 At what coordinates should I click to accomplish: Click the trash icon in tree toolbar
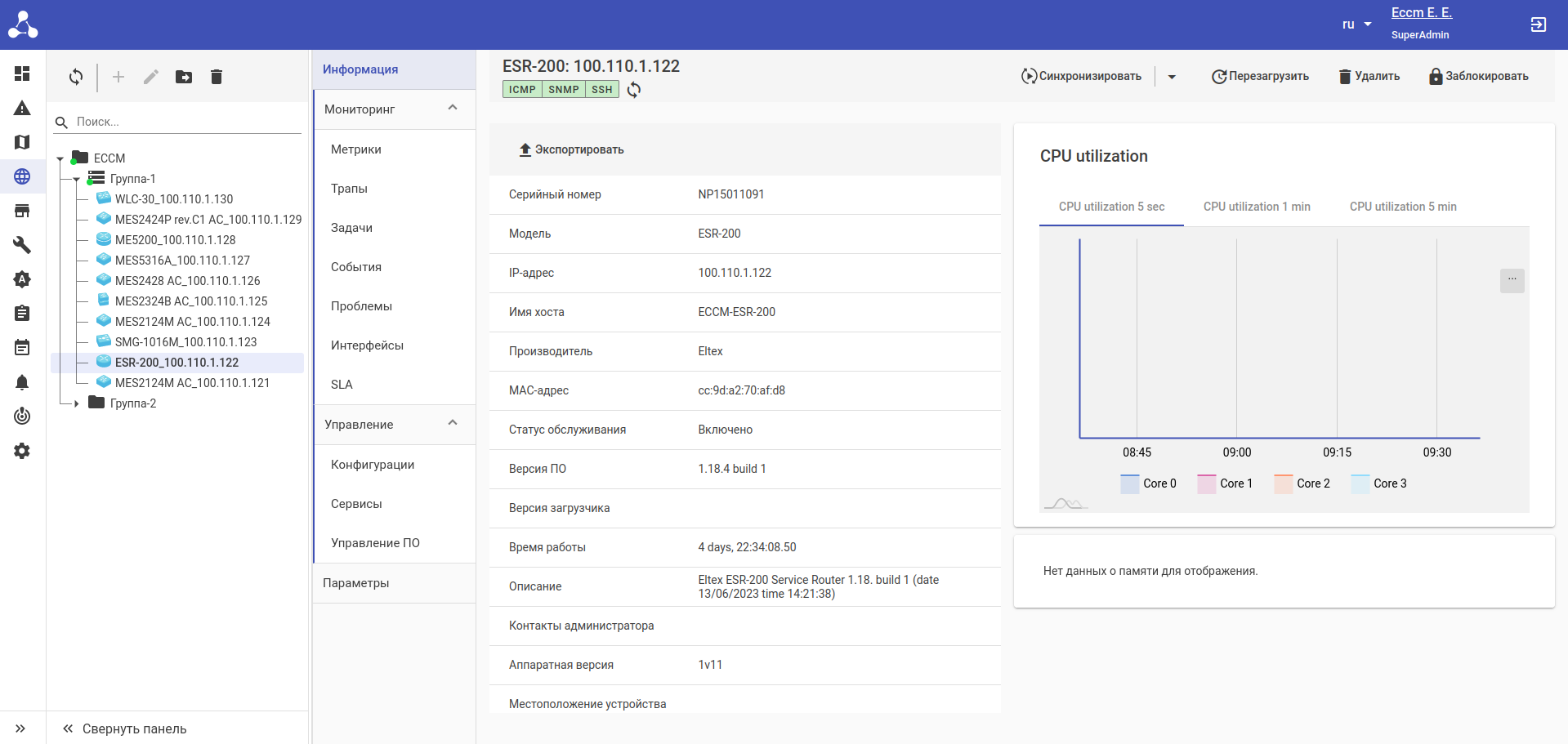tap(217, 77)
